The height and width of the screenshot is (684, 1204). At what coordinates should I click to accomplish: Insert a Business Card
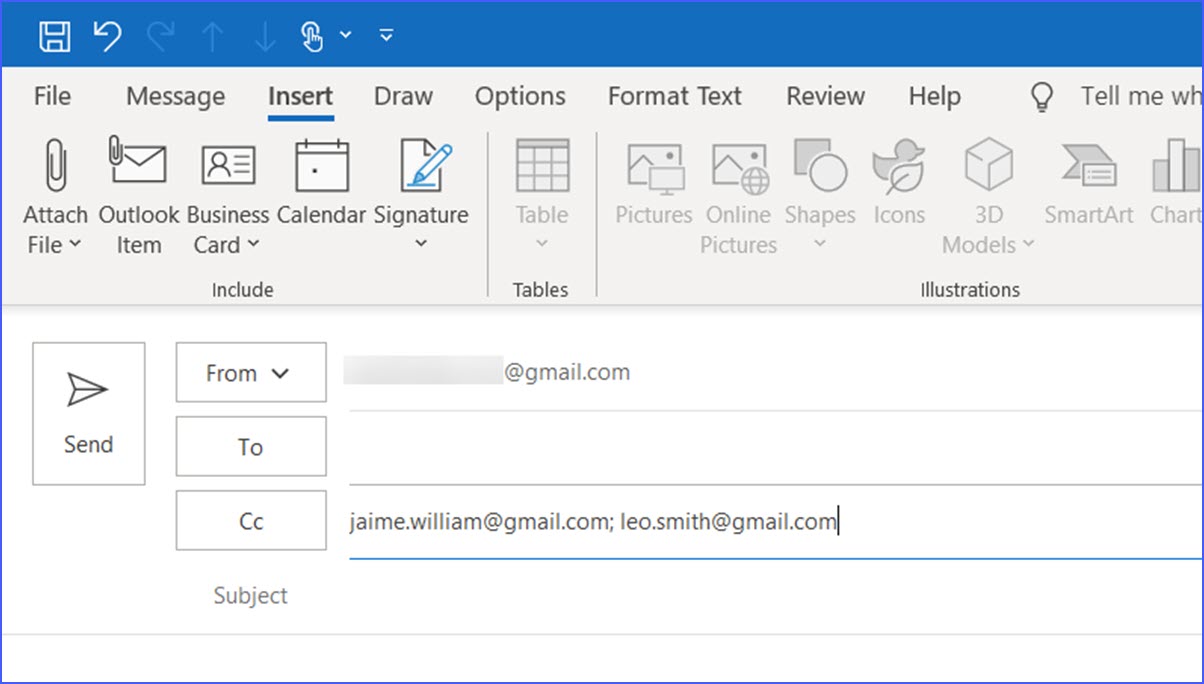tap(227, 195)
